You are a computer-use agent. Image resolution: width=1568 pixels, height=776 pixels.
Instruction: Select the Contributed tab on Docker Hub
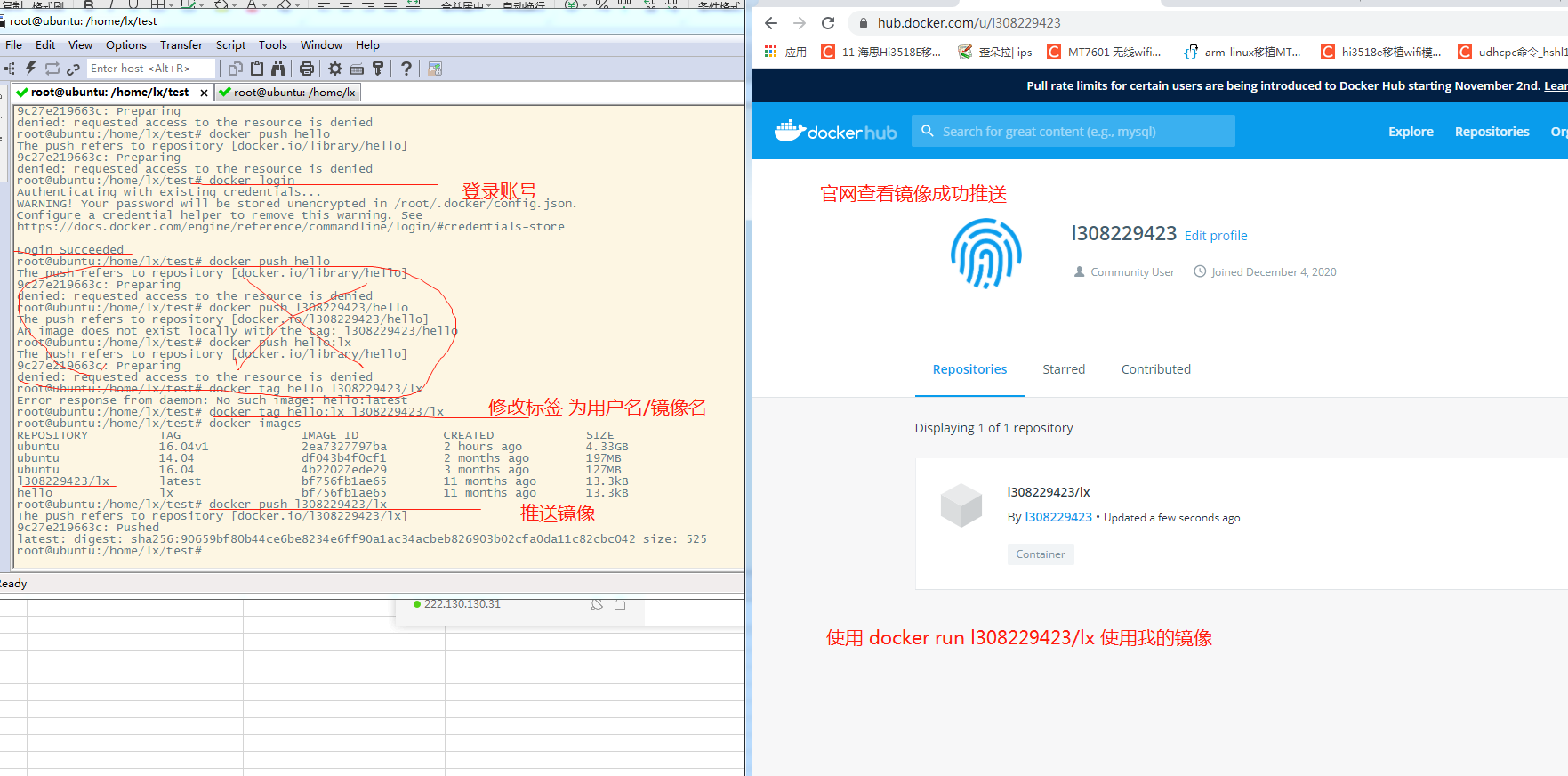[x=1155, y=369]
